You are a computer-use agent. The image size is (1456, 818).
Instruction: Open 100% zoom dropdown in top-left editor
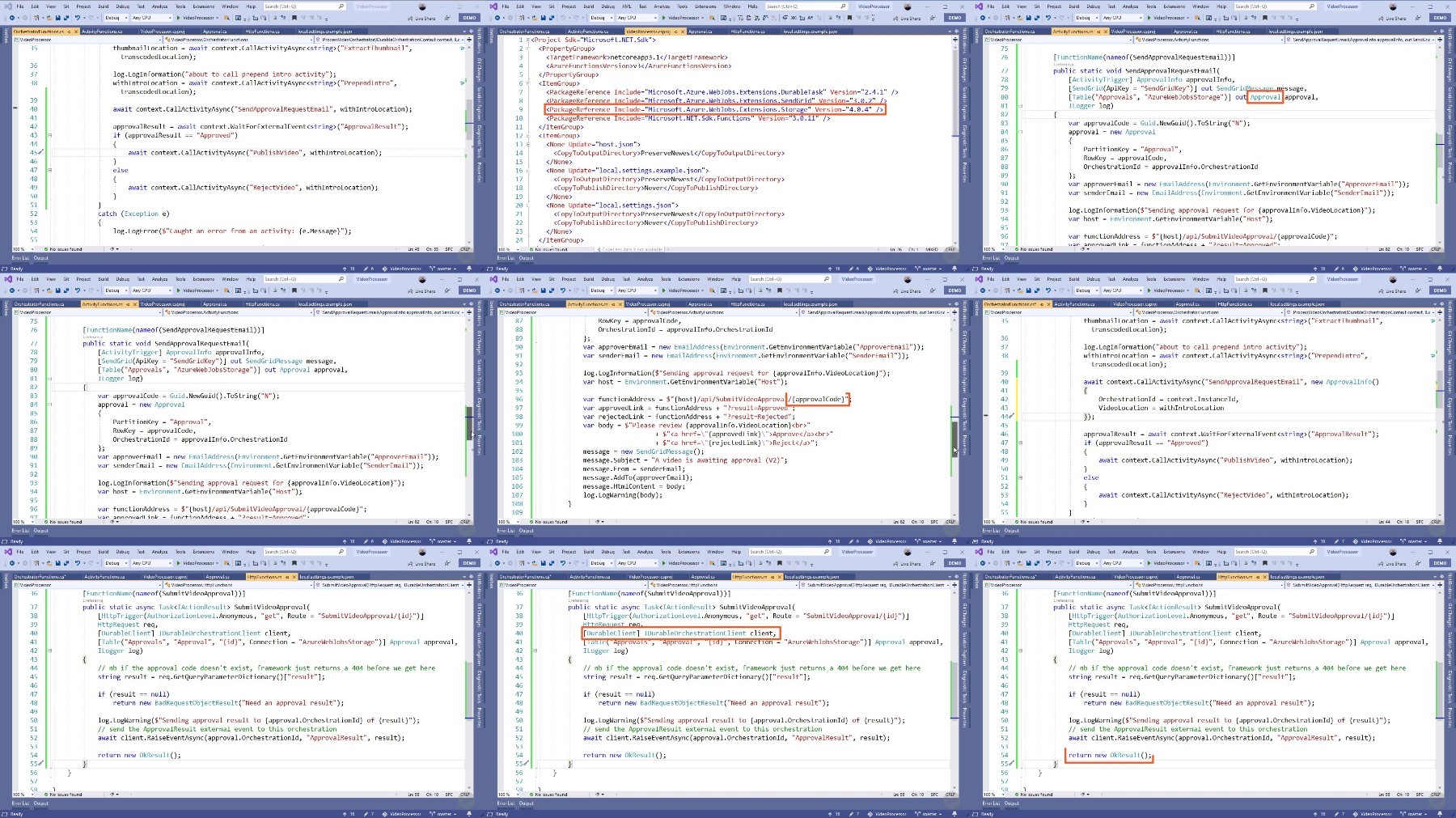pos(23,249)
